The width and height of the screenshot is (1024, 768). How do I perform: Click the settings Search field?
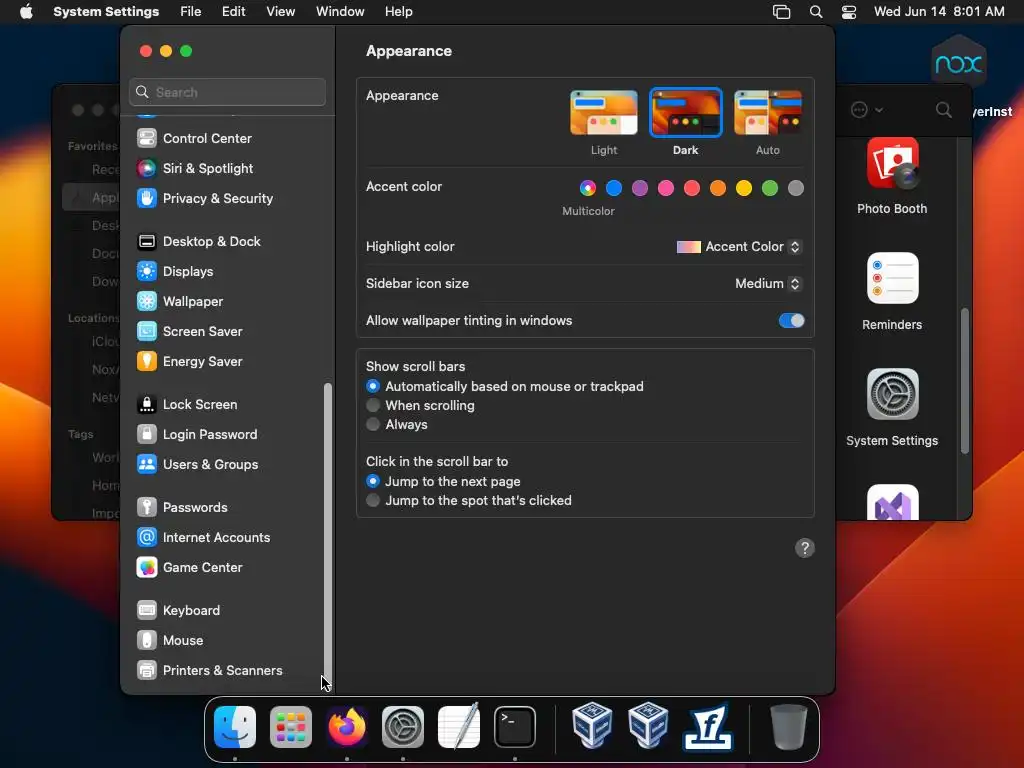coord(227,92)
